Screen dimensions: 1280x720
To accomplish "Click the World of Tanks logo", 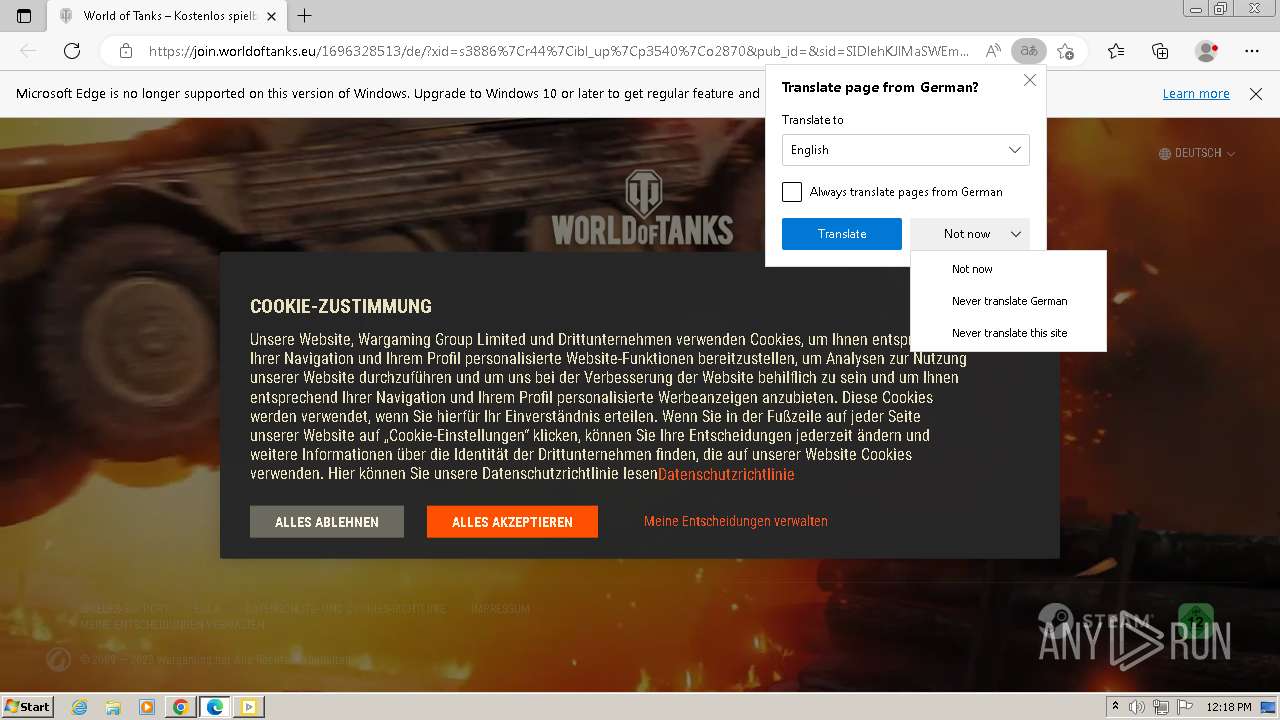I will [x=642, y=207].
